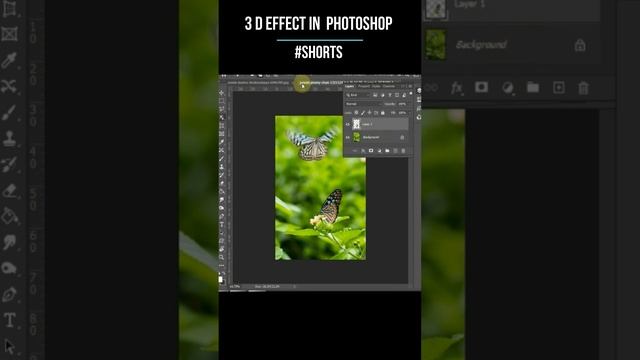This screenshot has height=360, width=640.
Task: Activate second document tab under yellow cursor highlight
Action: (321, 82)
